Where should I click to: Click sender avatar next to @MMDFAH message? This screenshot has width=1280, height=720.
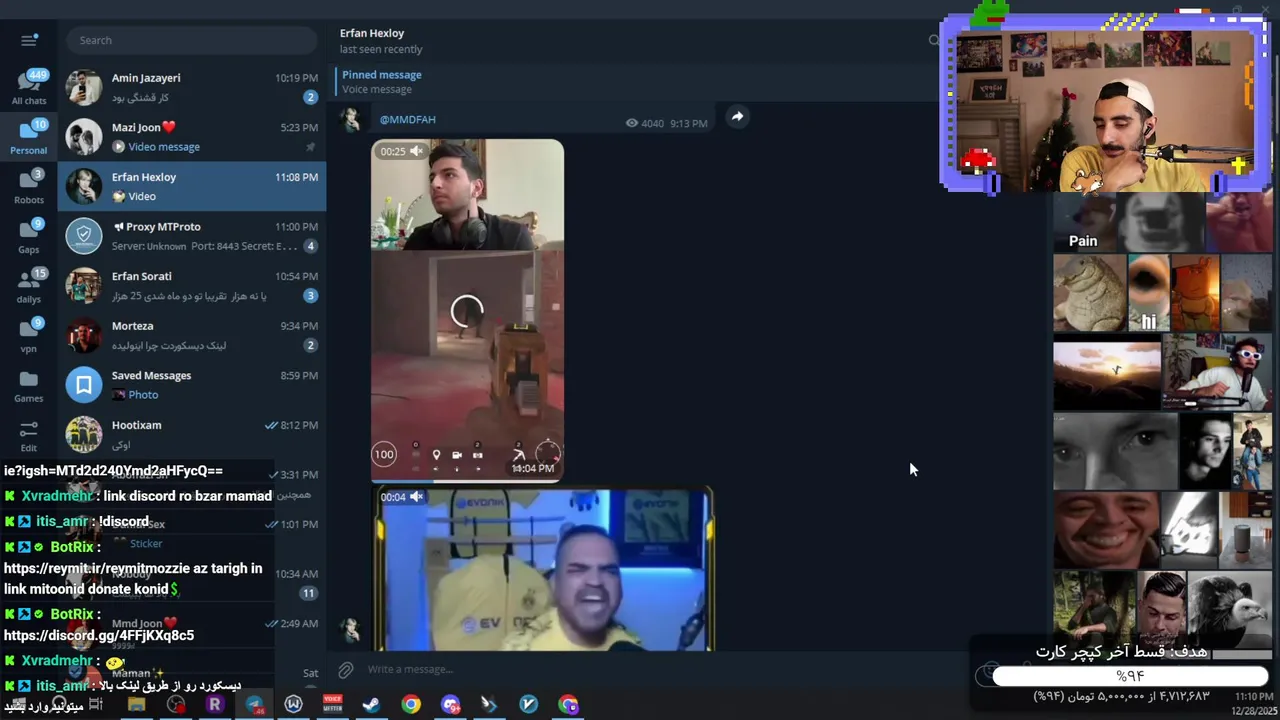pyautogui.click(x=350, y=120)
